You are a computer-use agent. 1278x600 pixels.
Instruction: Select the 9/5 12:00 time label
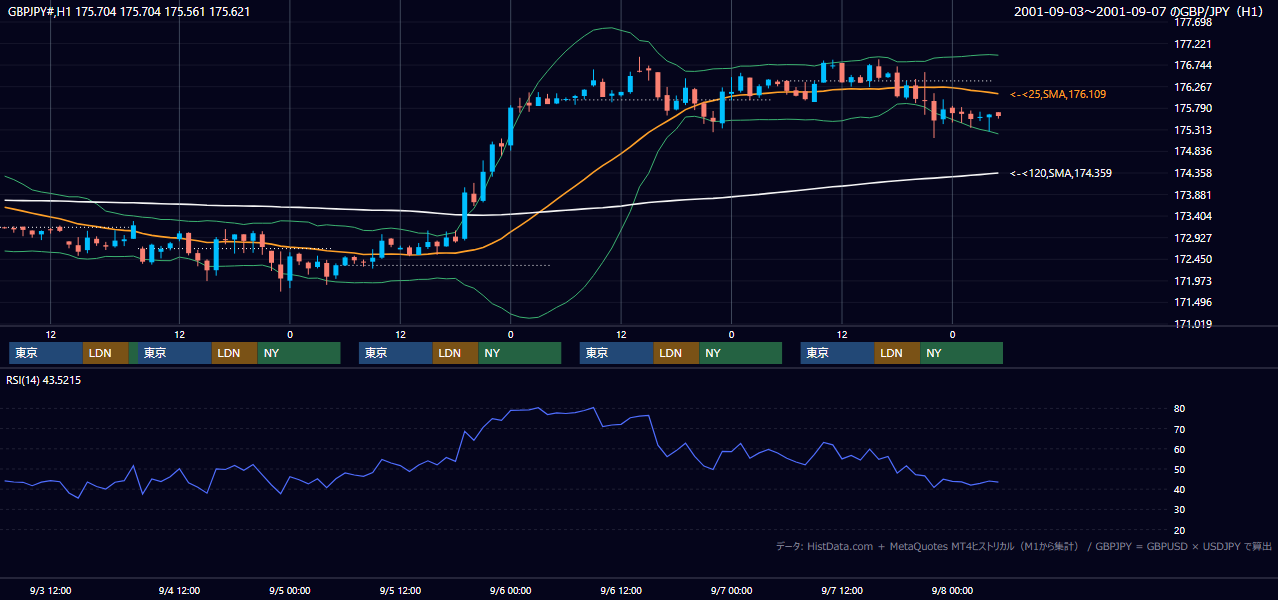click(400, 590)
